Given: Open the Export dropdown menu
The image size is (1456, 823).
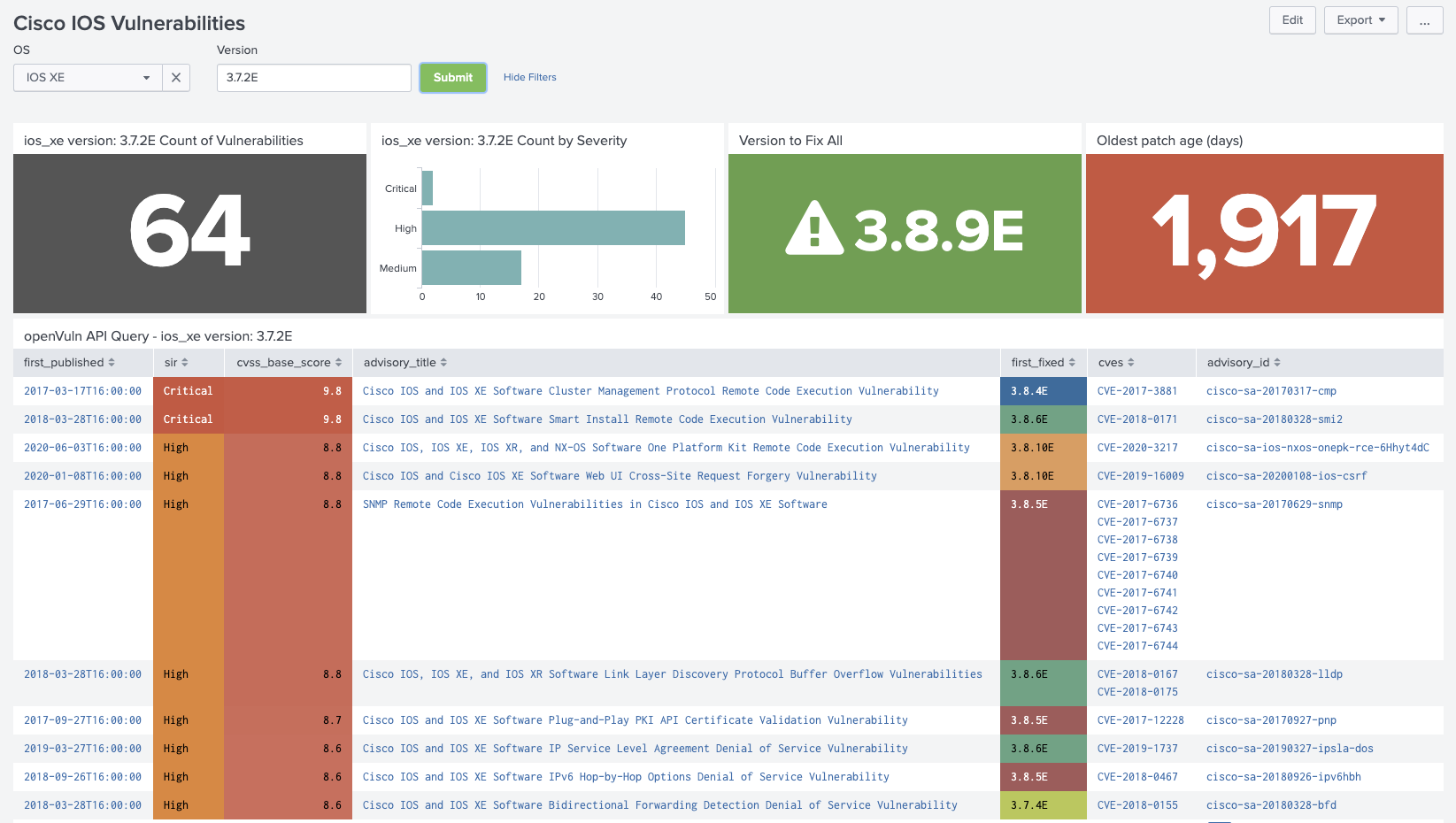Looking at the screenshot, I should click(1360, 20).
